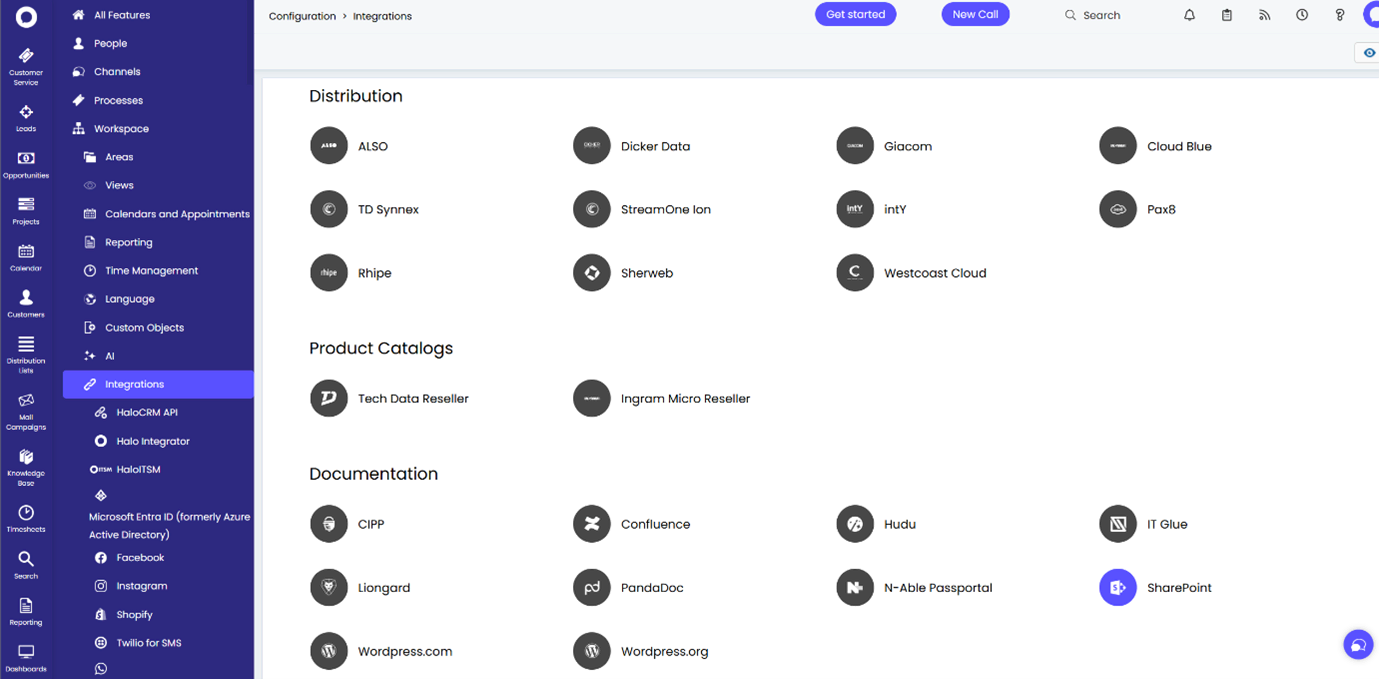
Task: Open the clock history icon in header
Action: pyautogui.click(x=1302, y=15)
